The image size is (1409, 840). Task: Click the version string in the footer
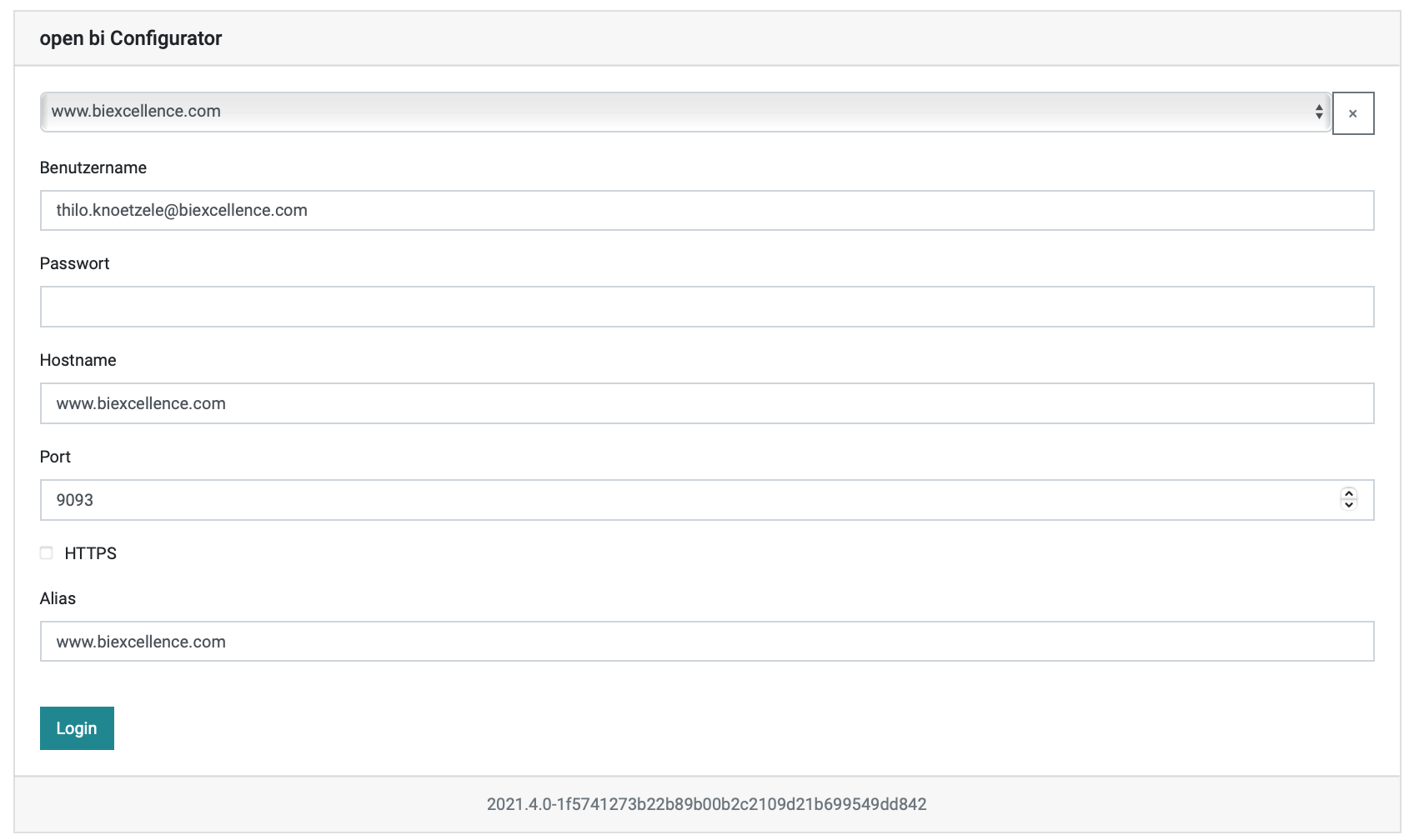(707, 804)
